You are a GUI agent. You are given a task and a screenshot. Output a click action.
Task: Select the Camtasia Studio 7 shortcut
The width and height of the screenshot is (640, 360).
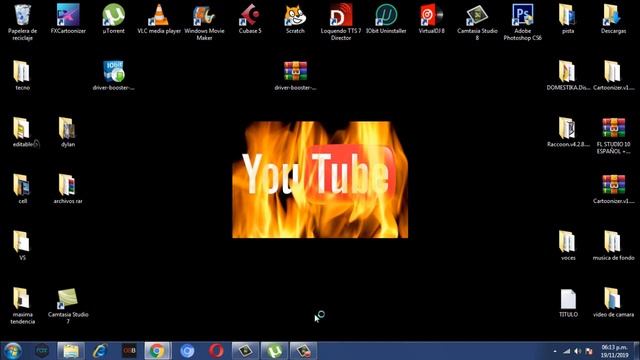68,298
